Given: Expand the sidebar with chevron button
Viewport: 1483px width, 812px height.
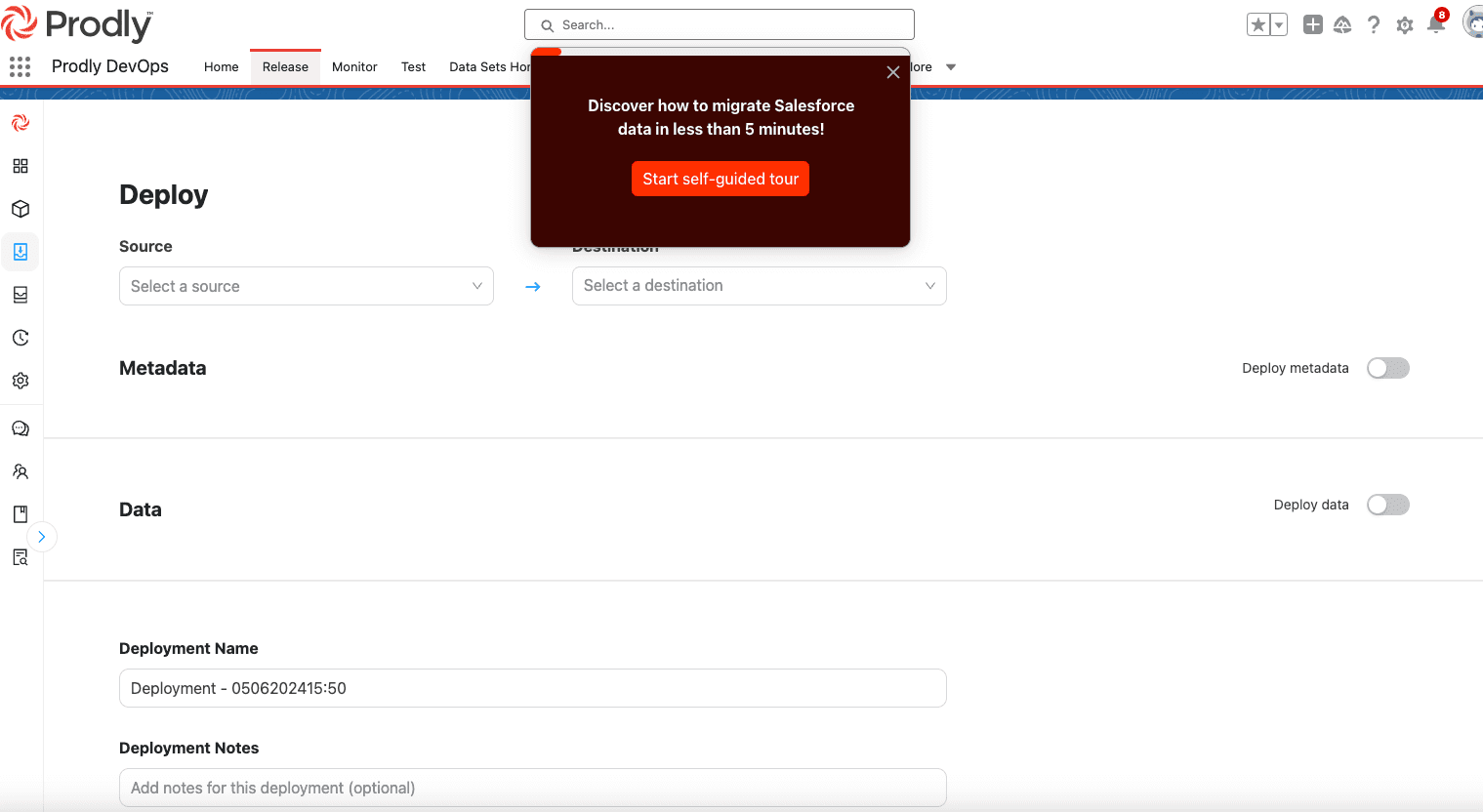Looking at the screenshot, I should (41, 537).
